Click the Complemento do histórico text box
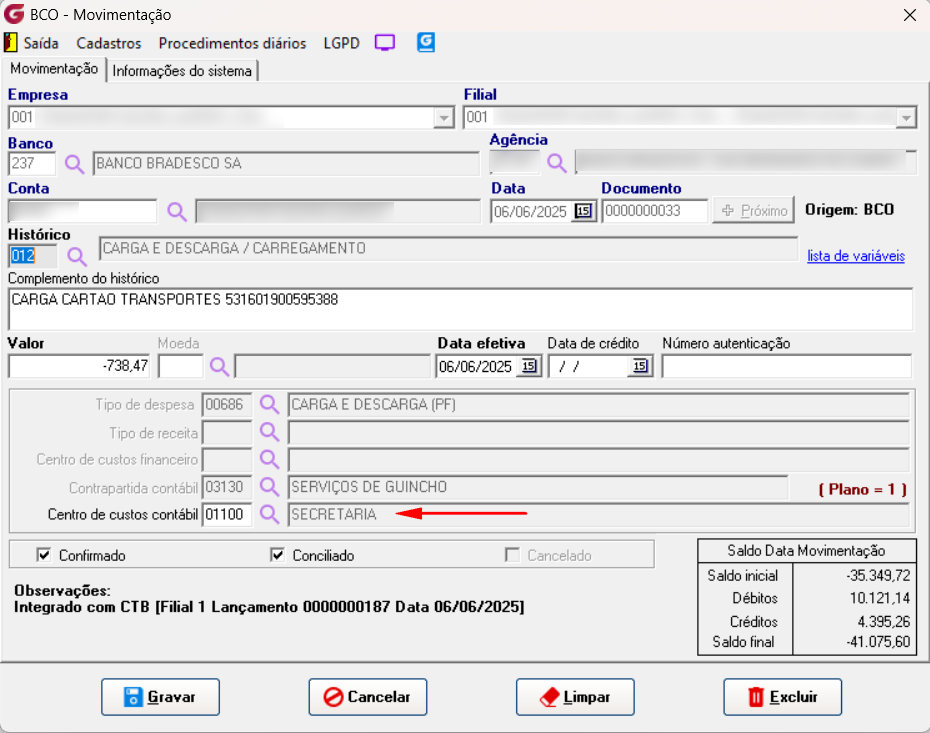 coord(460,309)
